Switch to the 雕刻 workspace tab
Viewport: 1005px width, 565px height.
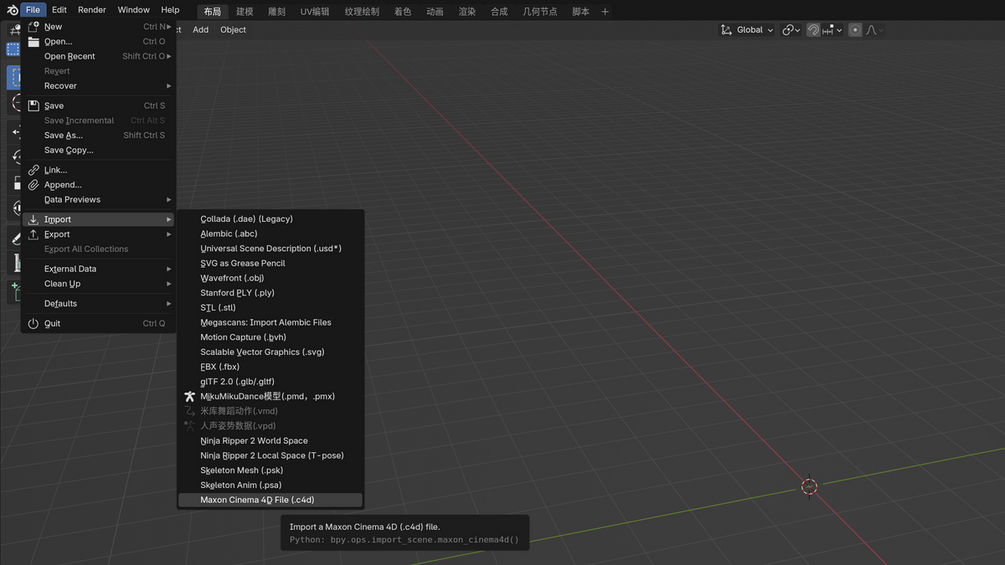click(276, 12)
